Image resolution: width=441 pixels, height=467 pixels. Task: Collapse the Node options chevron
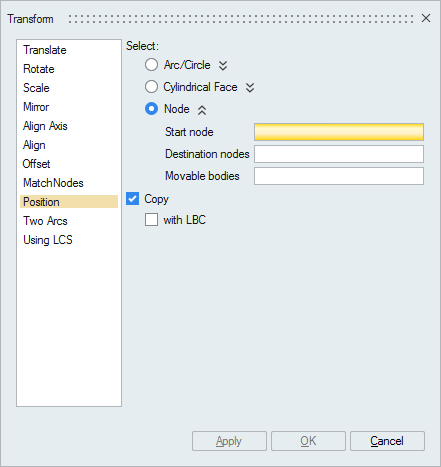click(x=202, y=110)
